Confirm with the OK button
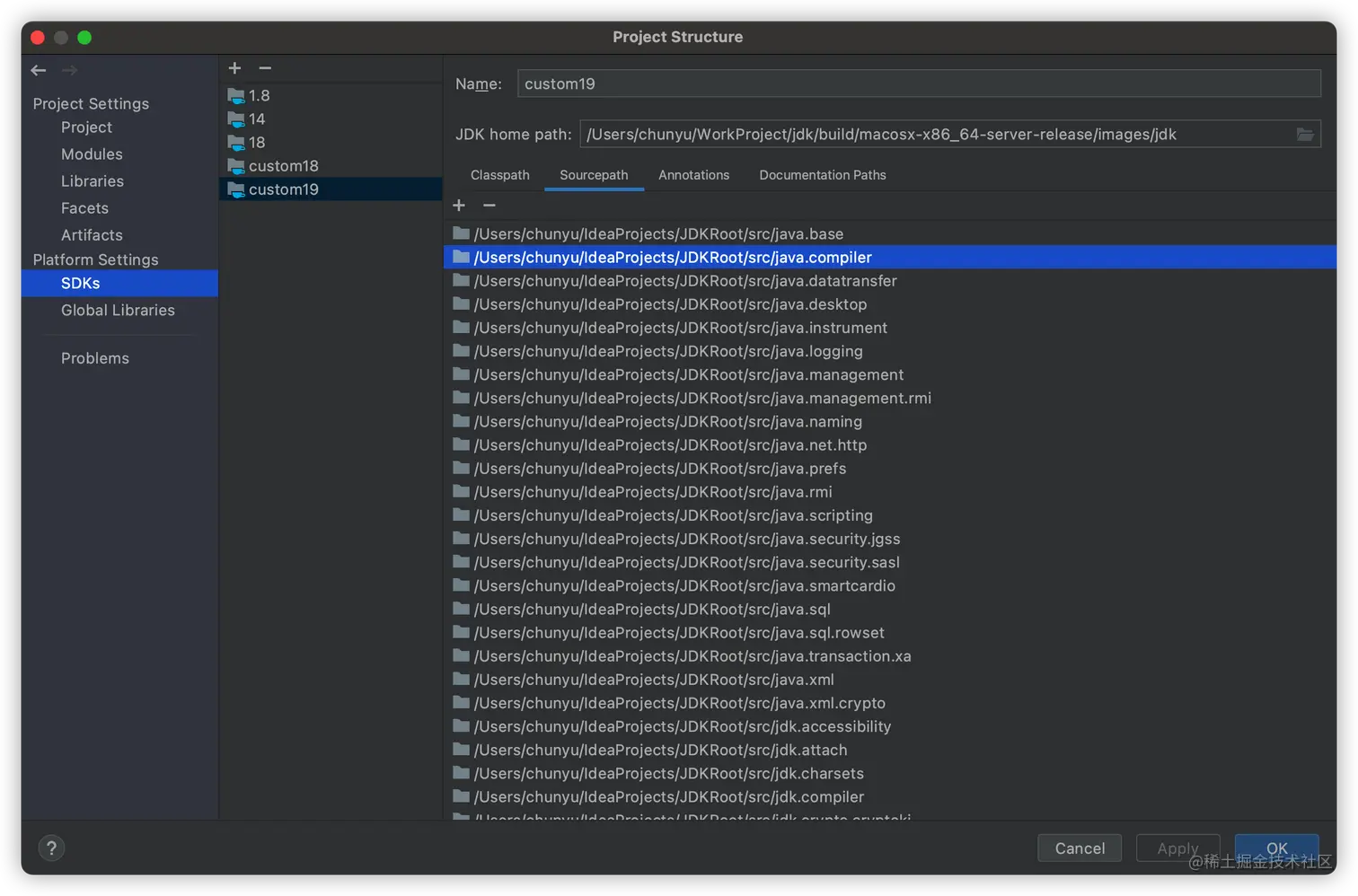 pyautogui.click(x=1276, y=848)
